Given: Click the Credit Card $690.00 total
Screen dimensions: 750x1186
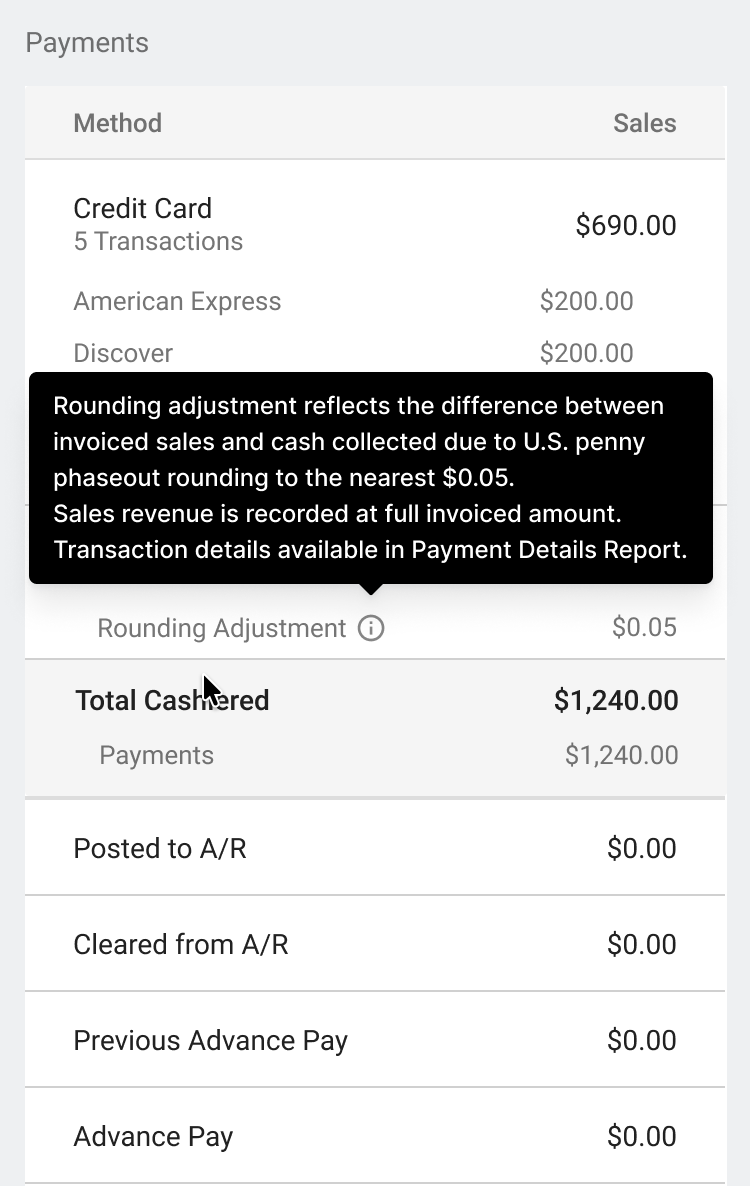Looking at the screenshot, I should click(625, 225).
